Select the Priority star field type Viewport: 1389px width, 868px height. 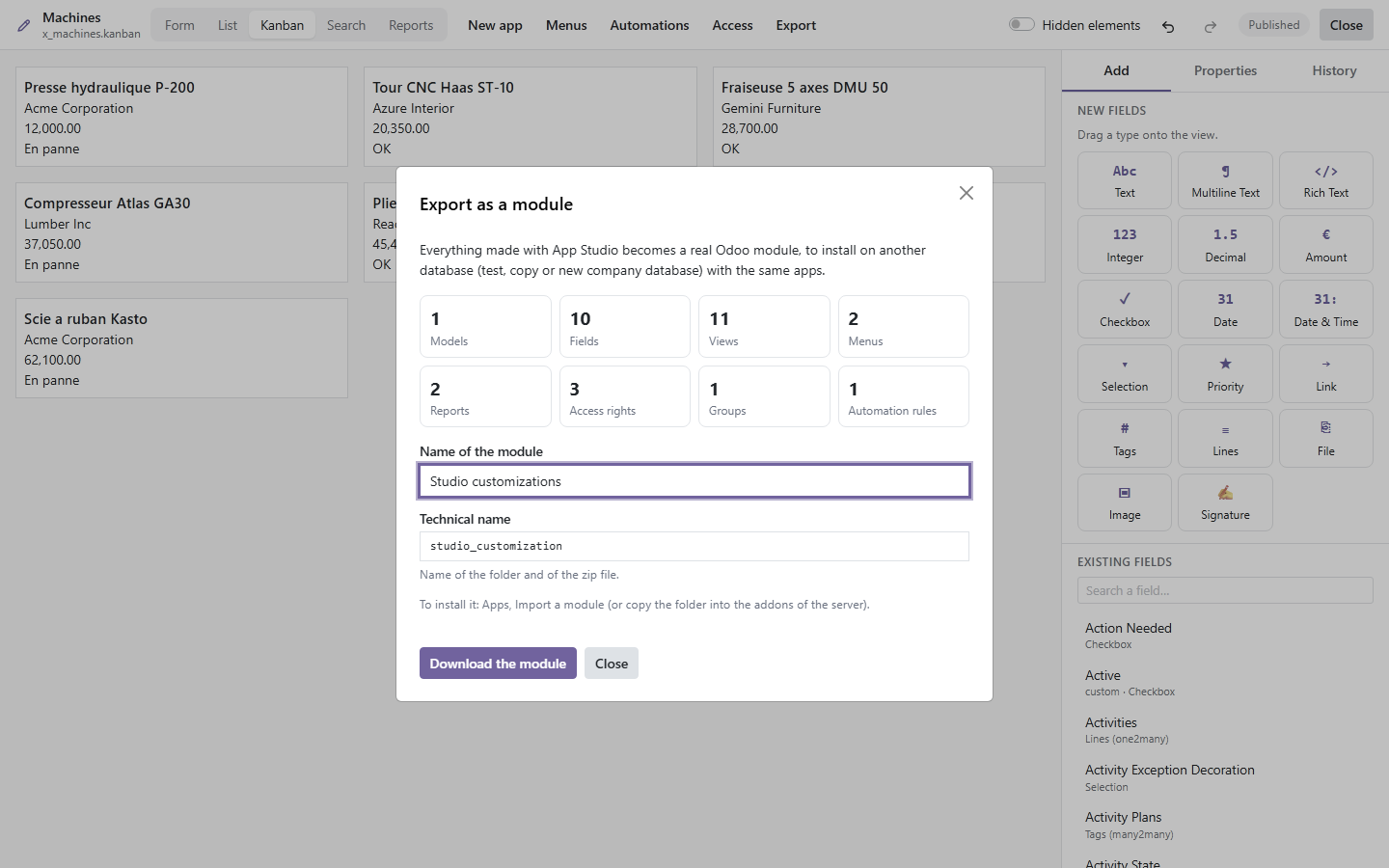tap(1225, 374)
